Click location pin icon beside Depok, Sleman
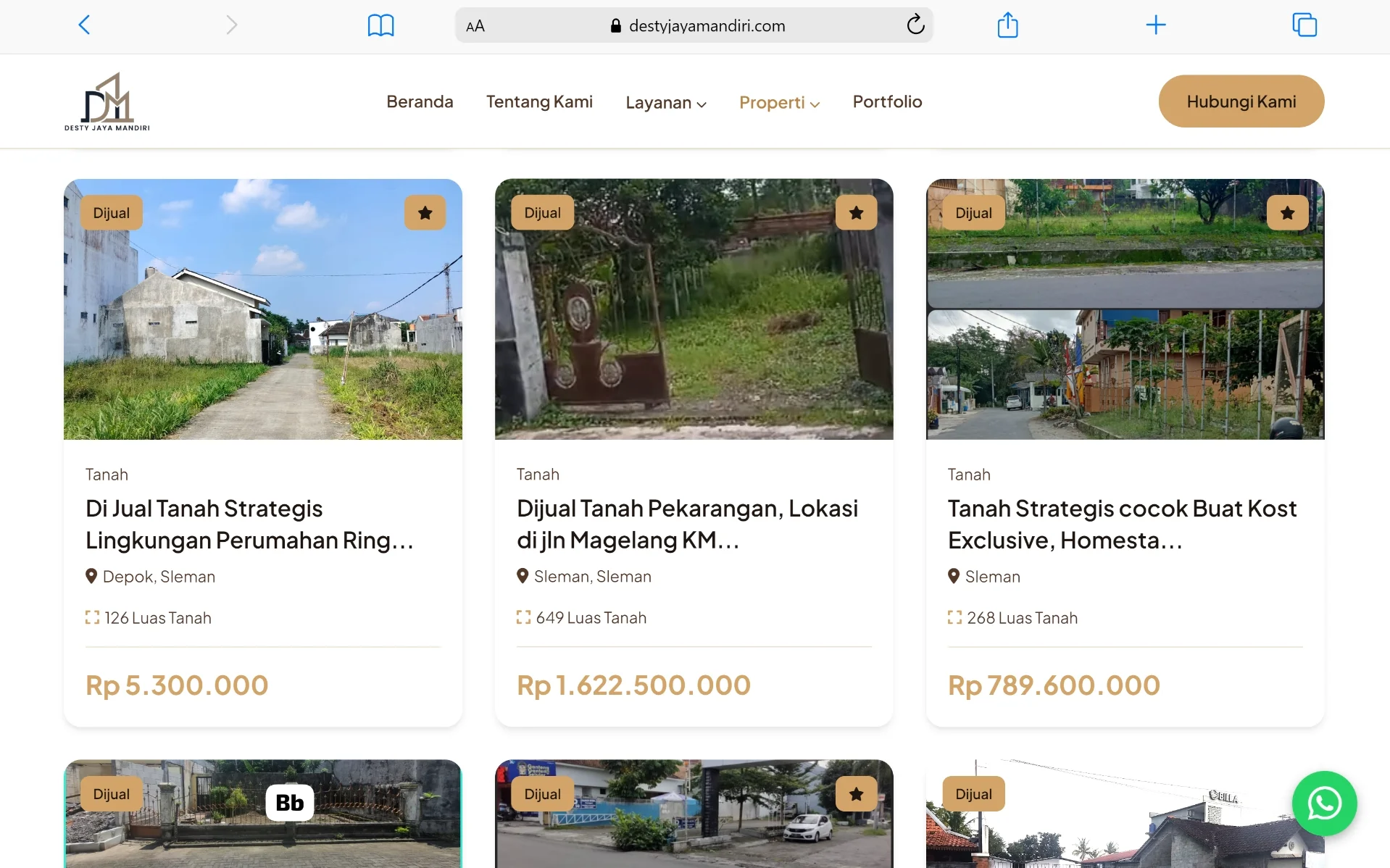This screenshot has height=868, width=1390. pos(91,576)
